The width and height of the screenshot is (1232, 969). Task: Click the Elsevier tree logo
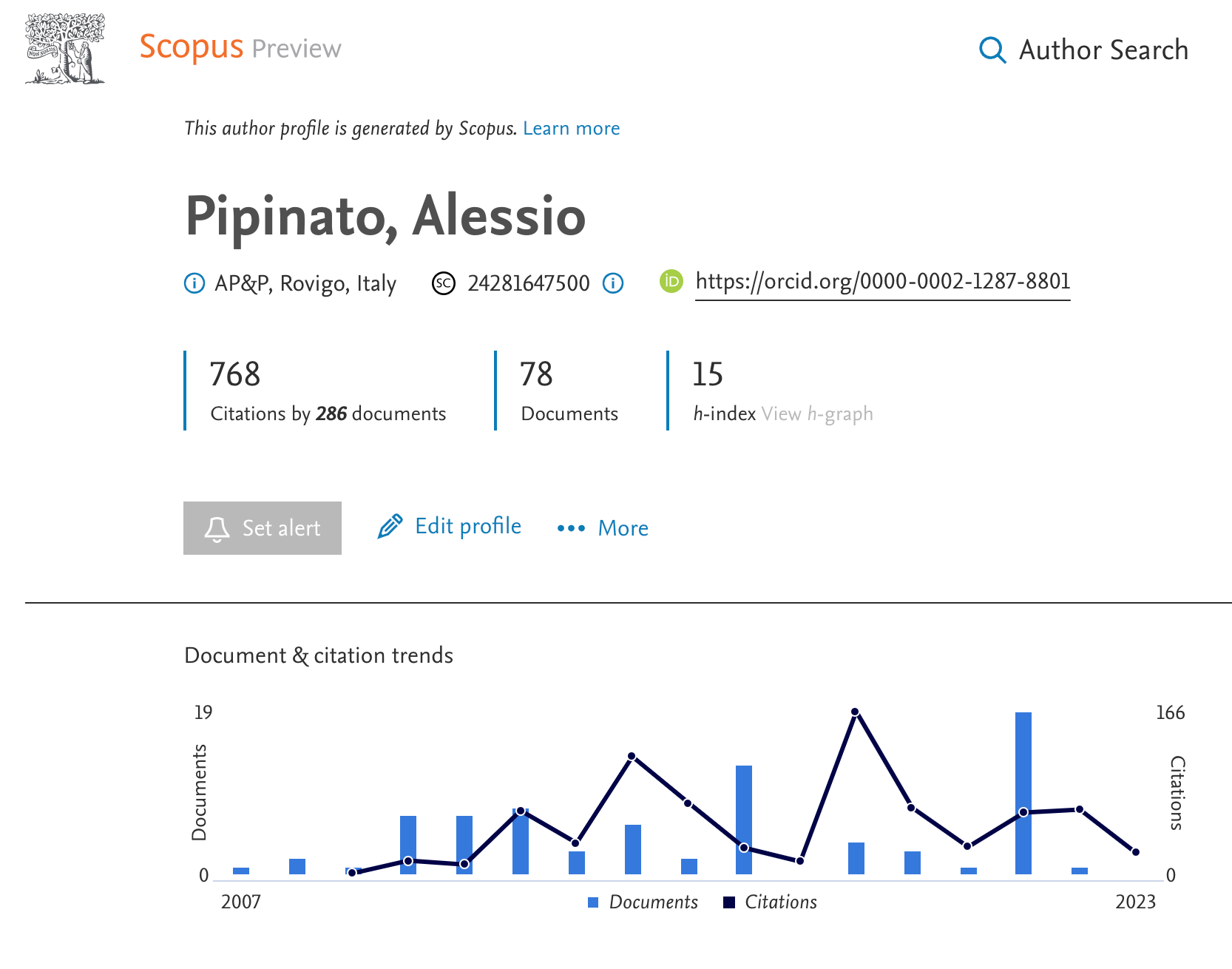(65, 49)
